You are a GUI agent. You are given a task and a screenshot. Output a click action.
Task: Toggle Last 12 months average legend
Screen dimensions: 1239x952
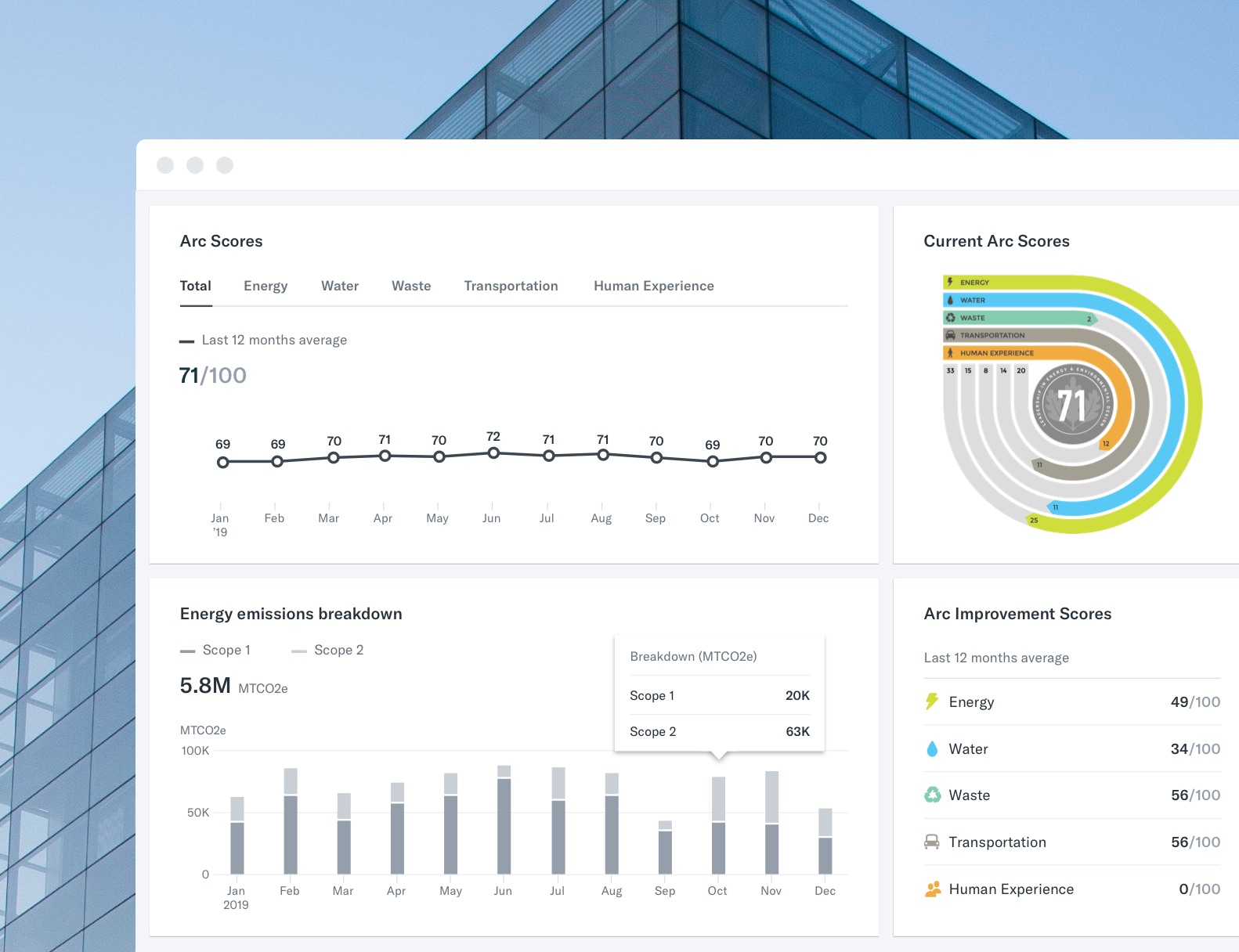[263, 340]
